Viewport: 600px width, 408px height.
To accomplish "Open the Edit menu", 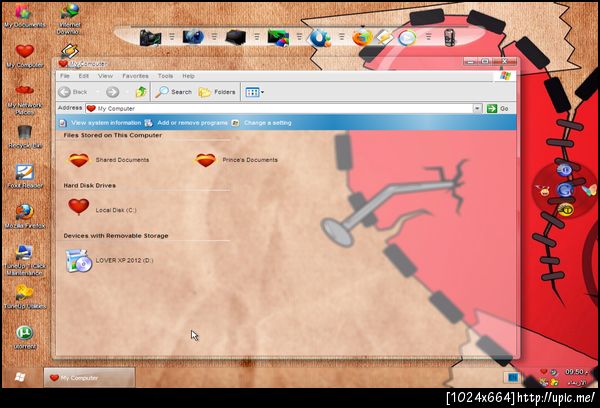I will coord(83,76).
